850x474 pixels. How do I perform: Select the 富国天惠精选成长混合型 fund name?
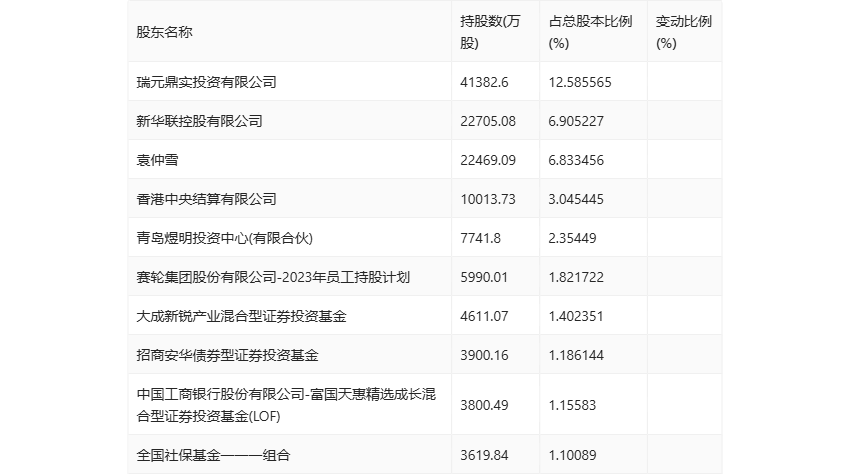(286, 405)
